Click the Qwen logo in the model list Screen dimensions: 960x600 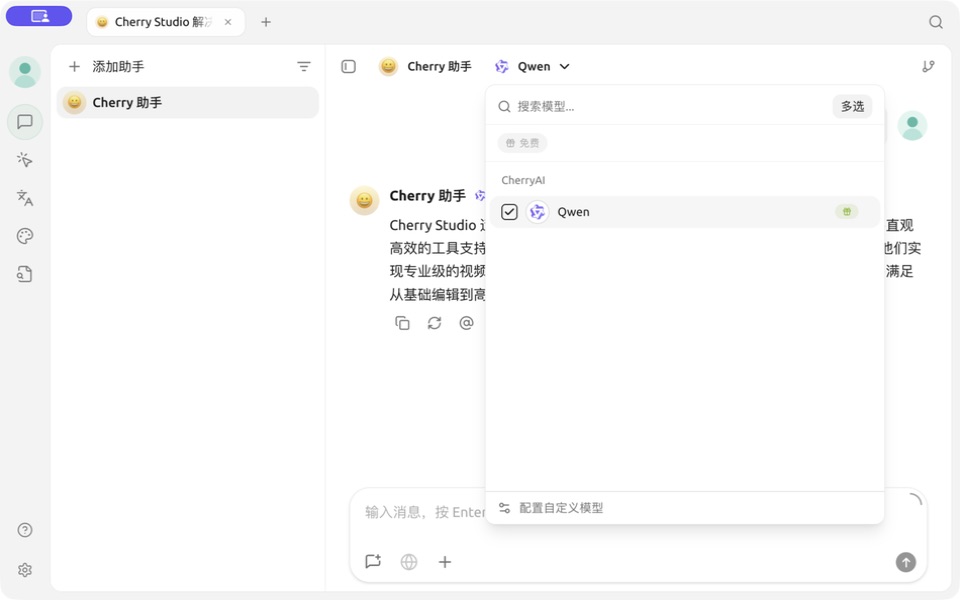pyautogui.click(x=538, y=212)
